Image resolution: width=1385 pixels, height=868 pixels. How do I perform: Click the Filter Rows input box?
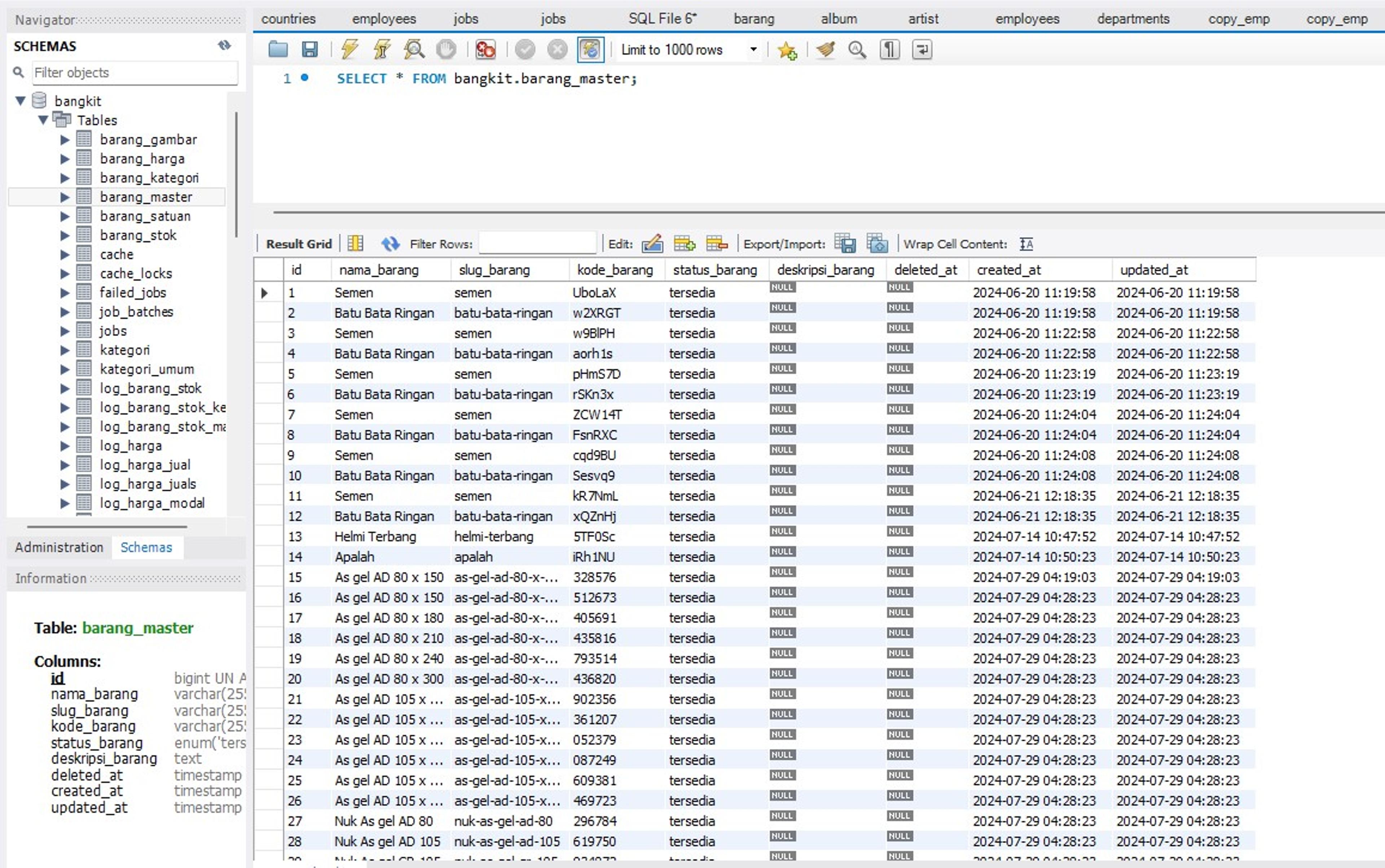pos(537,243)
